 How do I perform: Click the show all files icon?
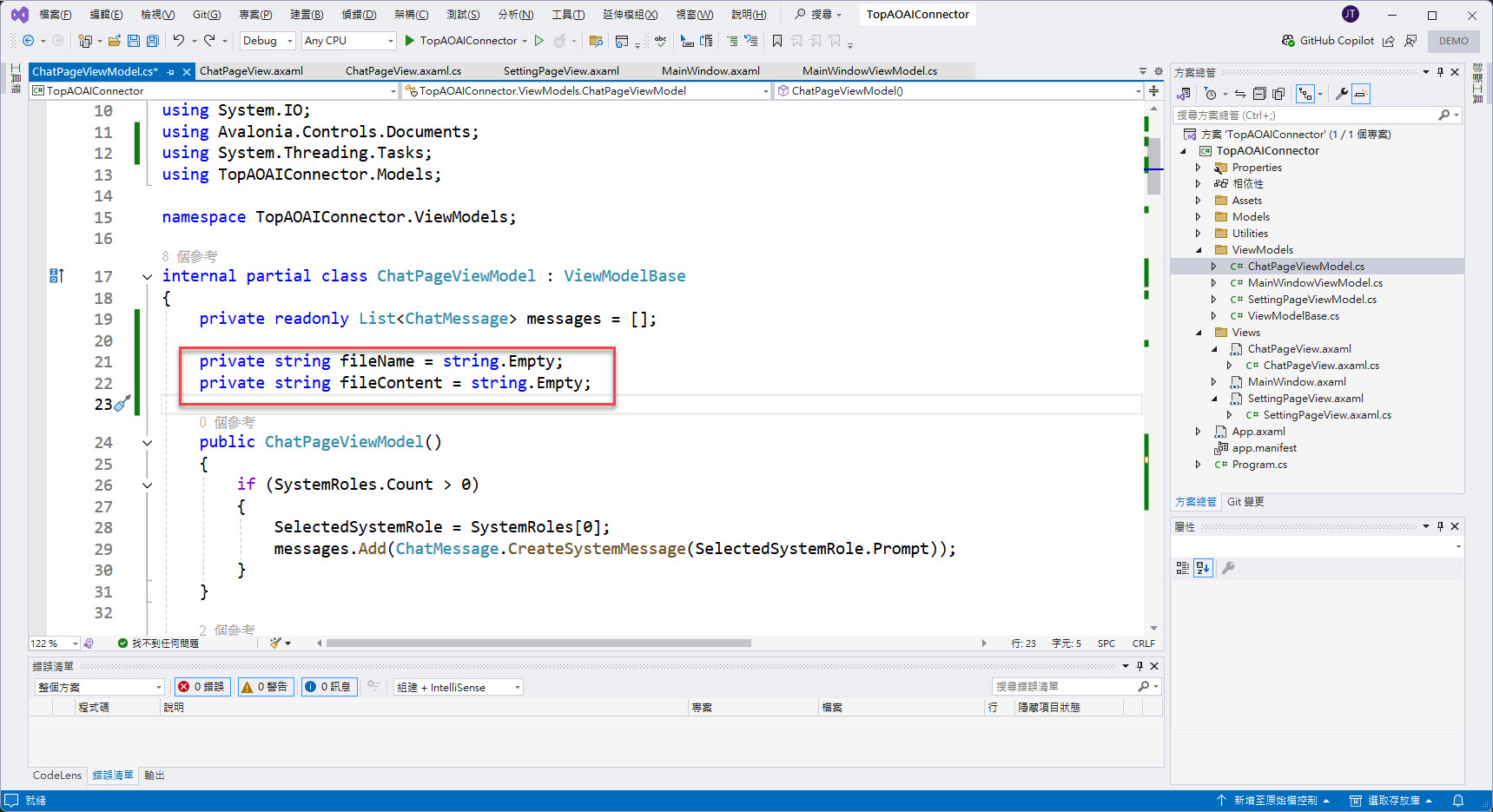(1278, 94)
